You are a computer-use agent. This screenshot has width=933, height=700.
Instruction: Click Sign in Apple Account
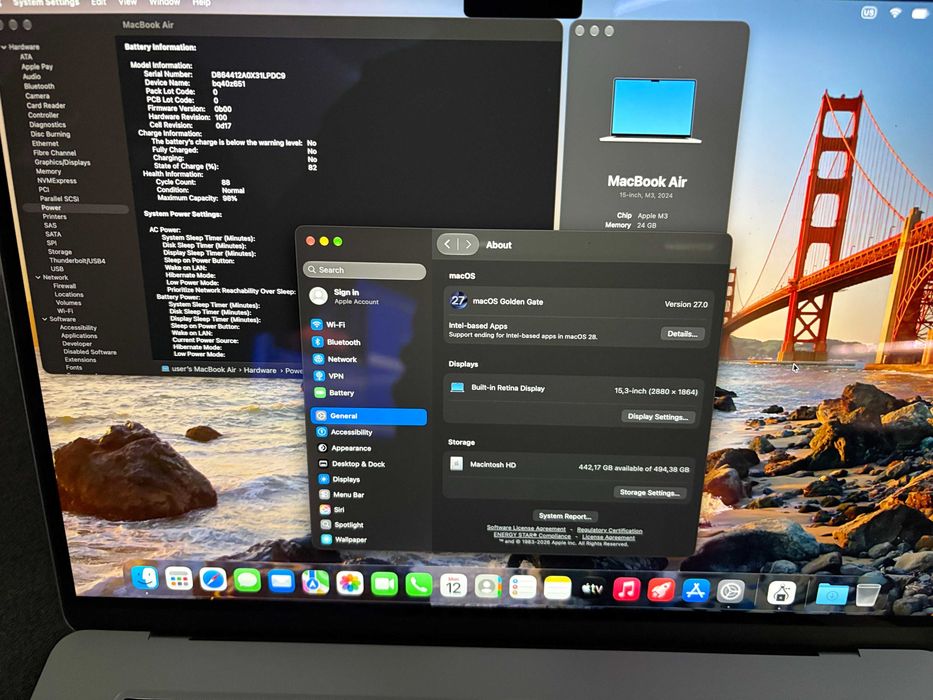(356, 296)
